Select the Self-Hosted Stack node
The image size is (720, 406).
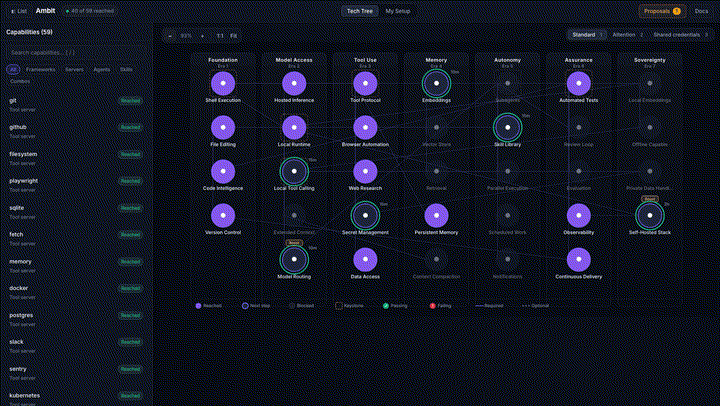[x=650, y=215]
